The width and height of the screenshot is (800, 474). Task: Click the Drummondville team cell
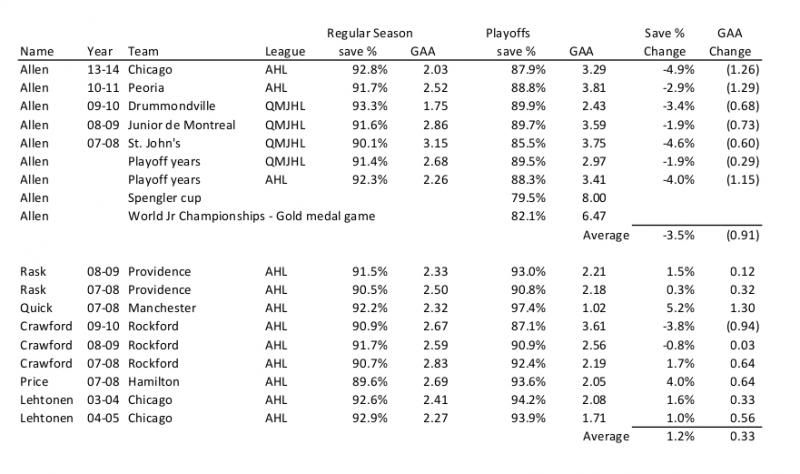tap(171, 106)
